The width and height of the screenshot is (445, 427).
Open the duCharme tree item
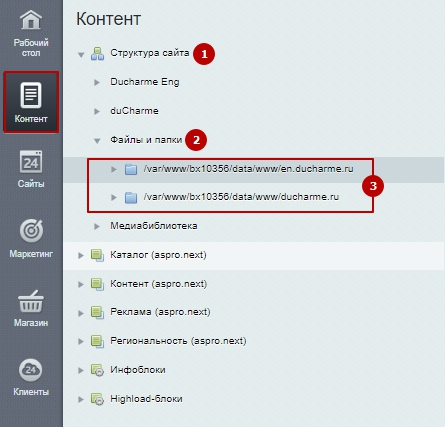click(x=134, y=111)
